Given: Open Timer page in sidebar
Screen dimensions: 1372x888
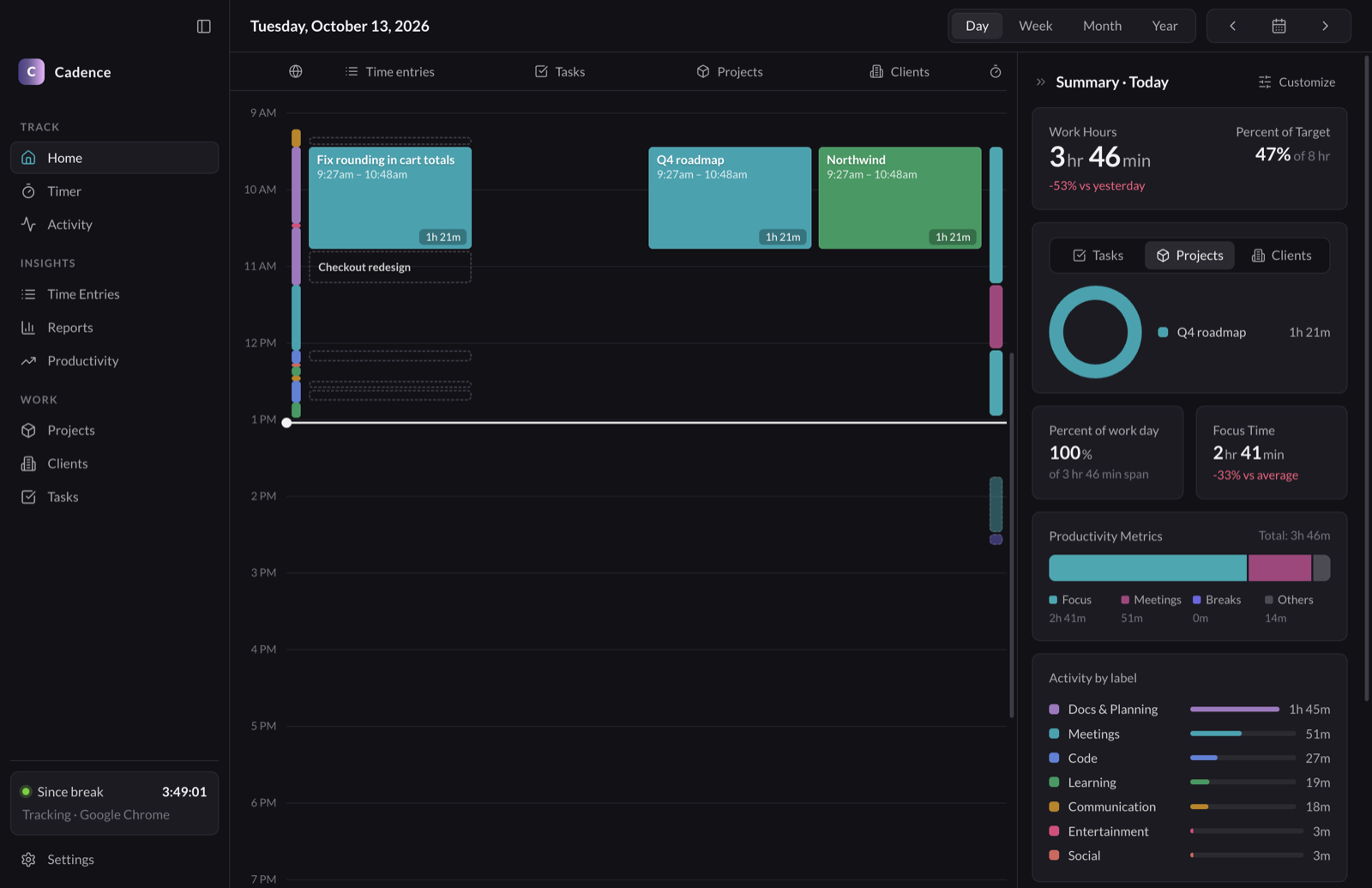Looking at the screenshot, I should tap(114, 191).
